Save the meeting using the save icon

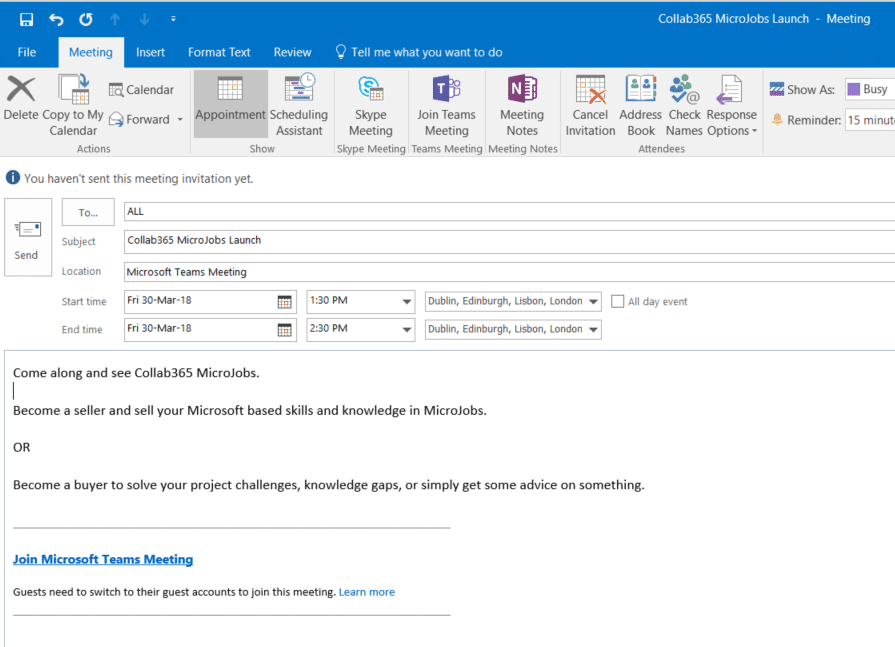pos(27,19)
